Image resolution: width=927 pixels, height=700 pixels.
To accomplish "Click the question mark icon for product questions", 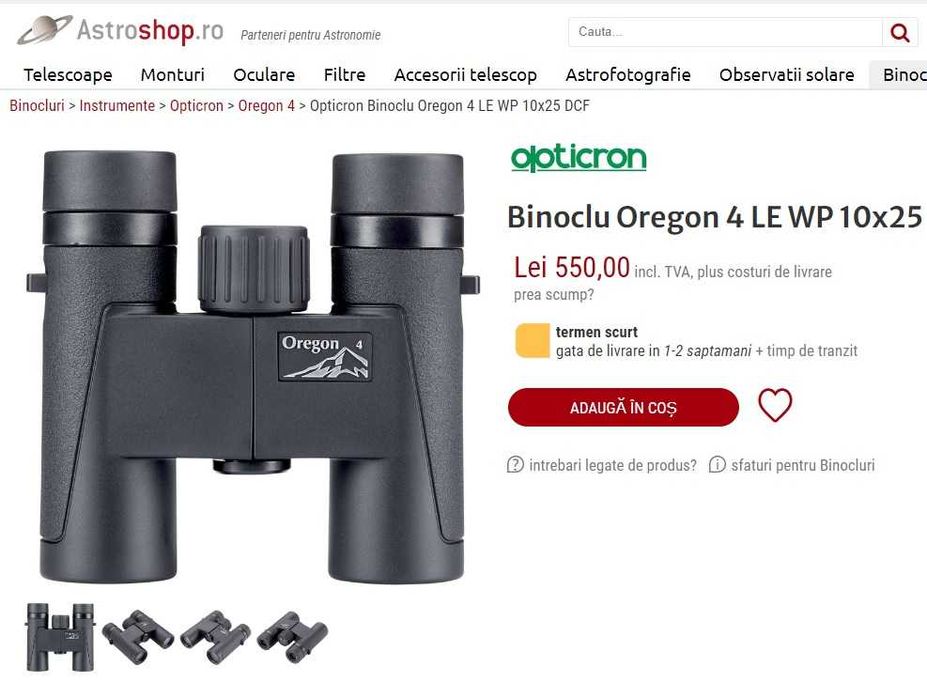I will [515, 465].
